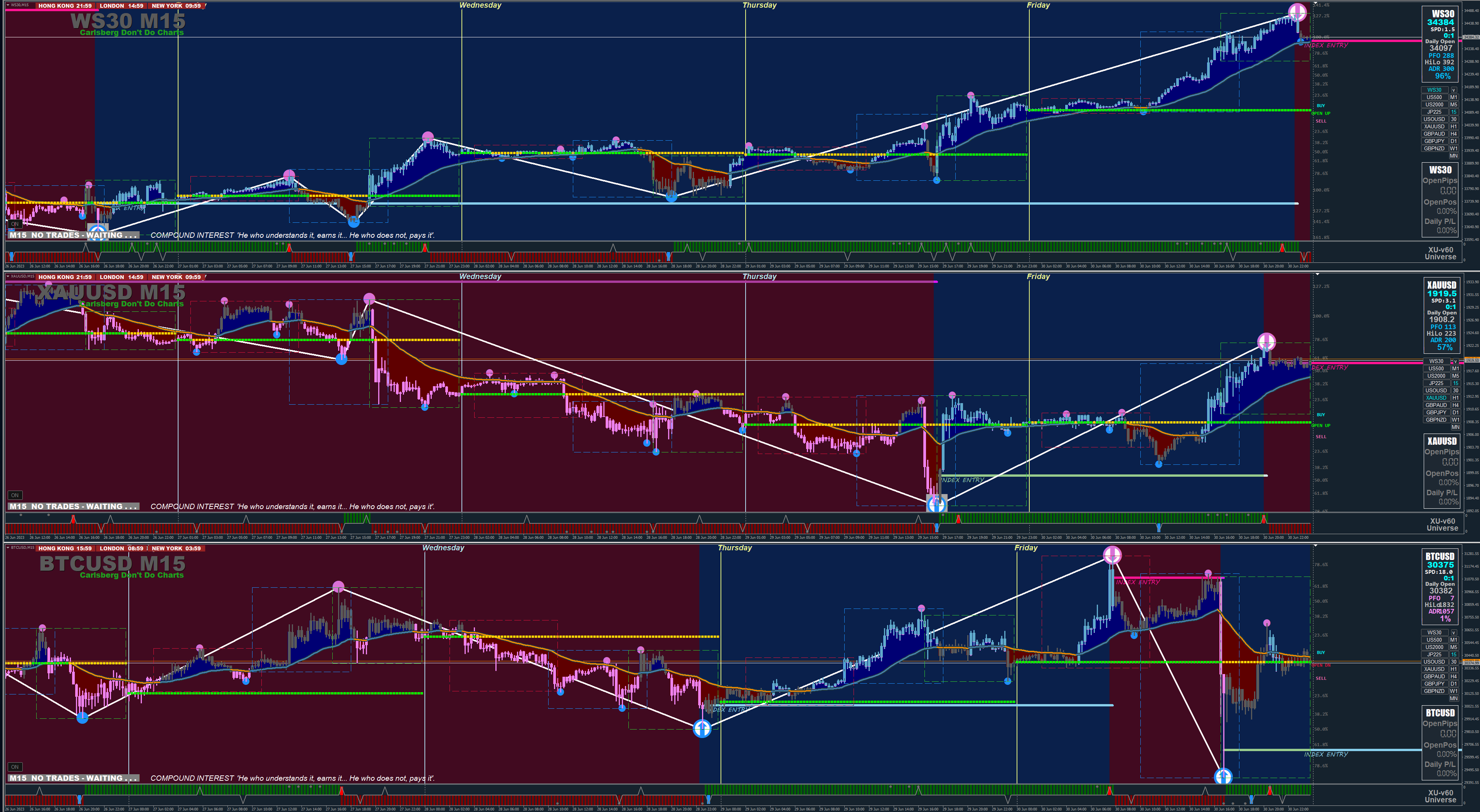Click large pink swing-high circle on BTCUSD chart
The height and width of the screenshot is (812, 1480).
(338, 586)
